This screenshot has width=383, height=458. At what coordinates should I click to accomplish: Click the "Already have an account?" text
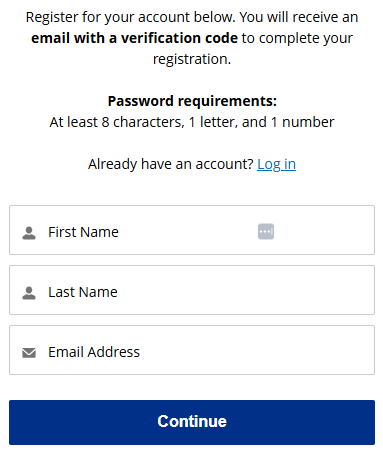point(171,164)
